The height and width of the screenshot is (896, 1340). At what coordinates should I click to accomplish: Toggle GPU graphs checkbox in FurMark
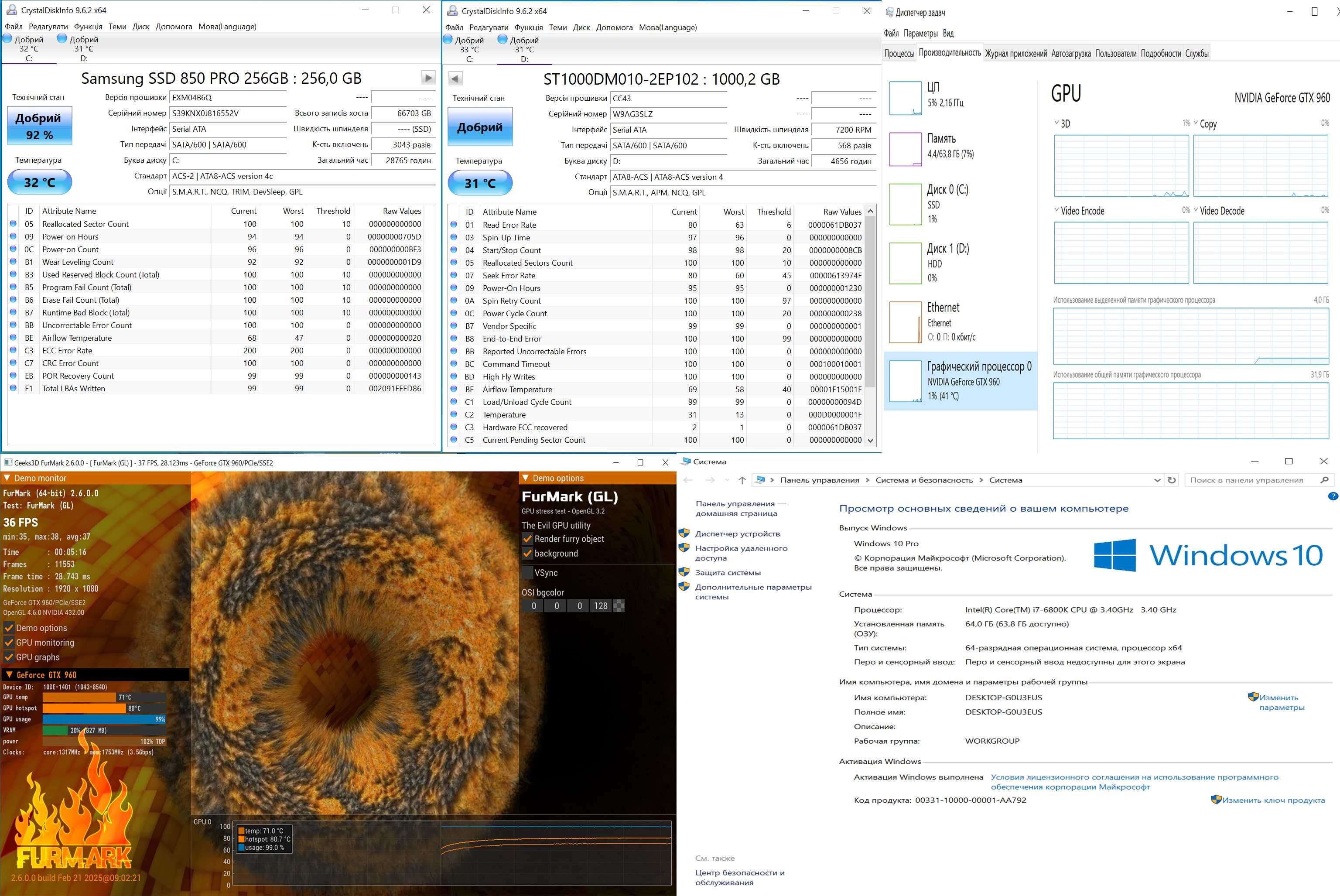(9, 657)
